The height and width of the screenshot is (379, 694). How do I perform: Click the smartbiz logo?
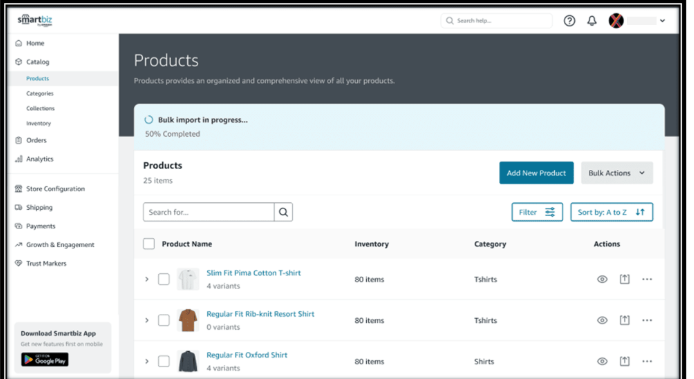click(35, 20)
